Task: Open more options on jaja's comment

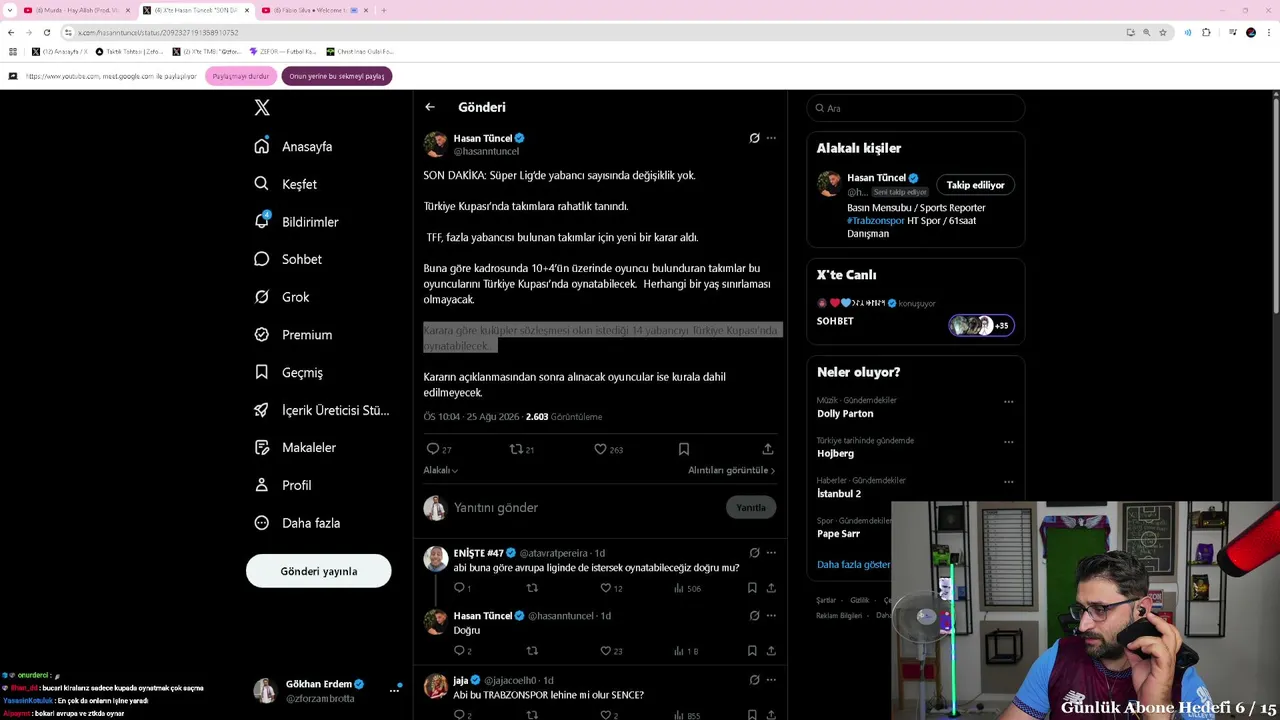Action: coord(771,680)
